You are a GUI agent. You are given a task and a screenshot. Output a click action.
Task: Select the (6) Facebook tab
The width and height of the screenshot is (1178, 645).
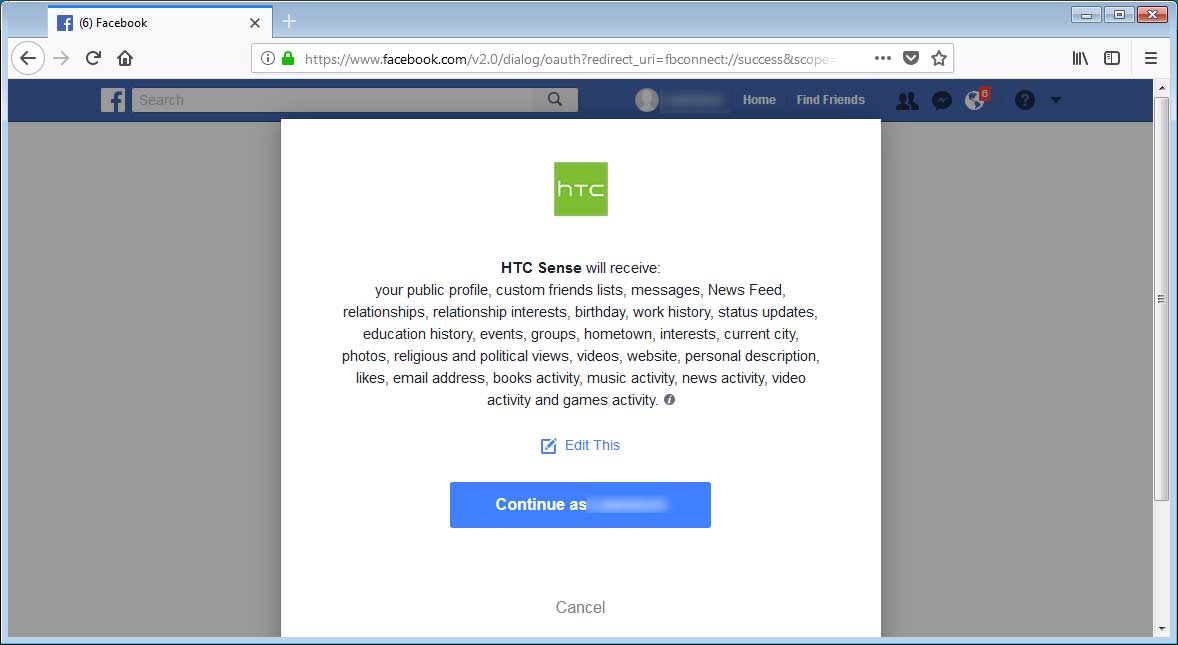pos(159,23)
